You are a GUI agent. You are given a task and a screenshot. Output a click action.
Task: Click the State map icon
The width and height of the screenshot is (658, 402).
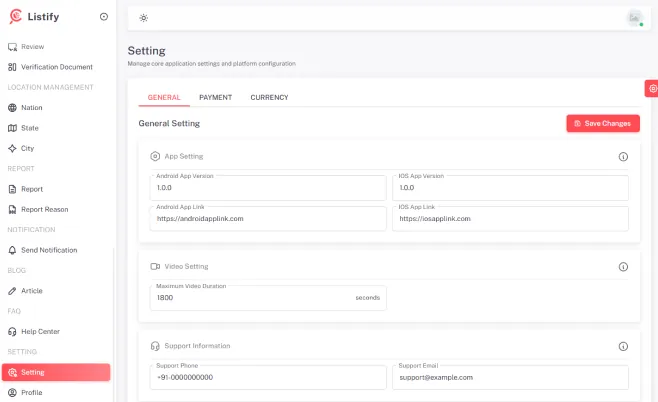click(12, 128)
